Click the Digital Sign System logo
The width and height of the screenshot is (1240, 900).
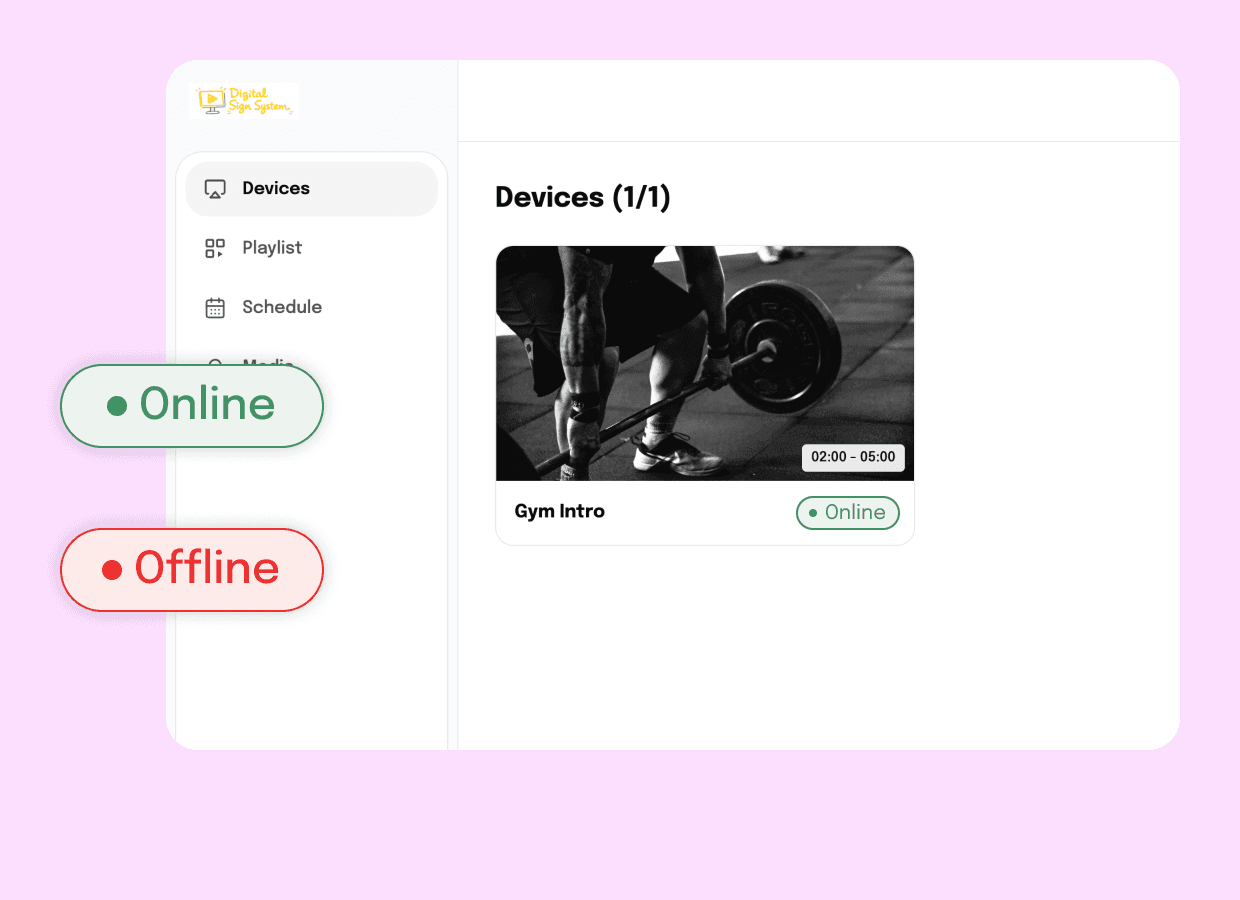[x=244, y=101]
